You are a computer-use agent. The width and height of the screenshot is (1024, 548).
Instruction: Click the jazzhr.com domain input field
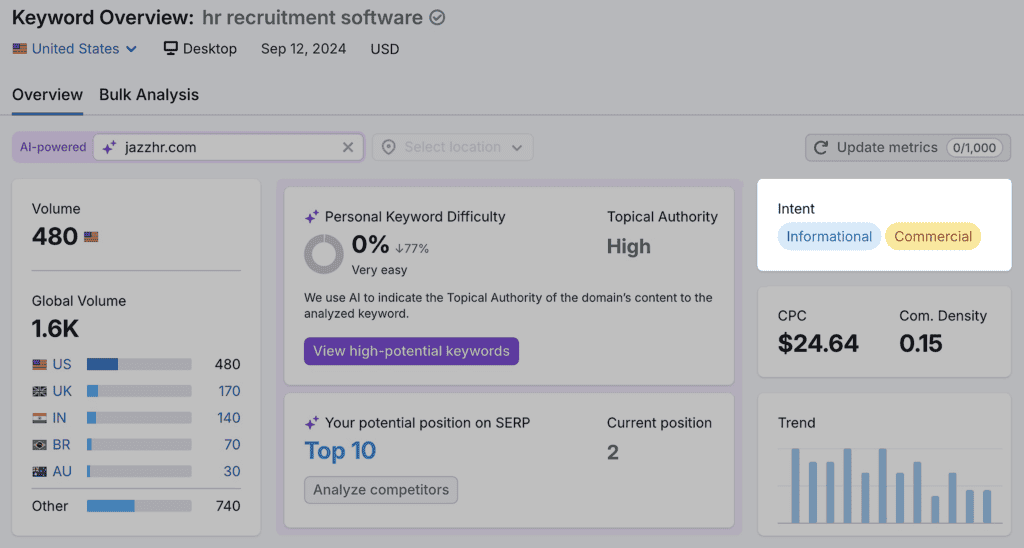pos(225,147)
